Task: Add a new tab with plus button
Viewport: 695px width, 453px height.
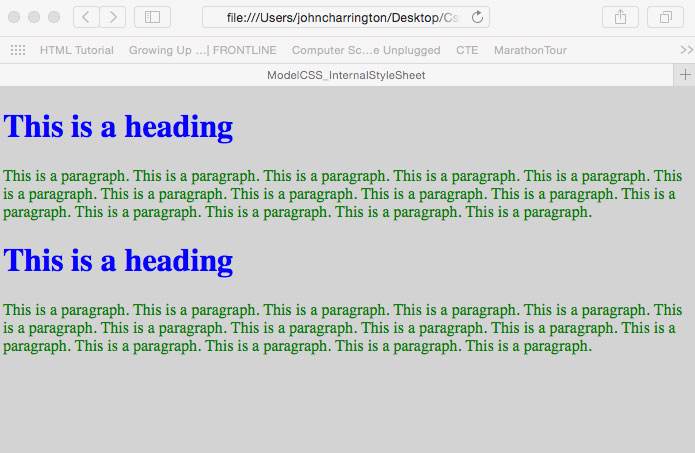Action: coord(685,75)
